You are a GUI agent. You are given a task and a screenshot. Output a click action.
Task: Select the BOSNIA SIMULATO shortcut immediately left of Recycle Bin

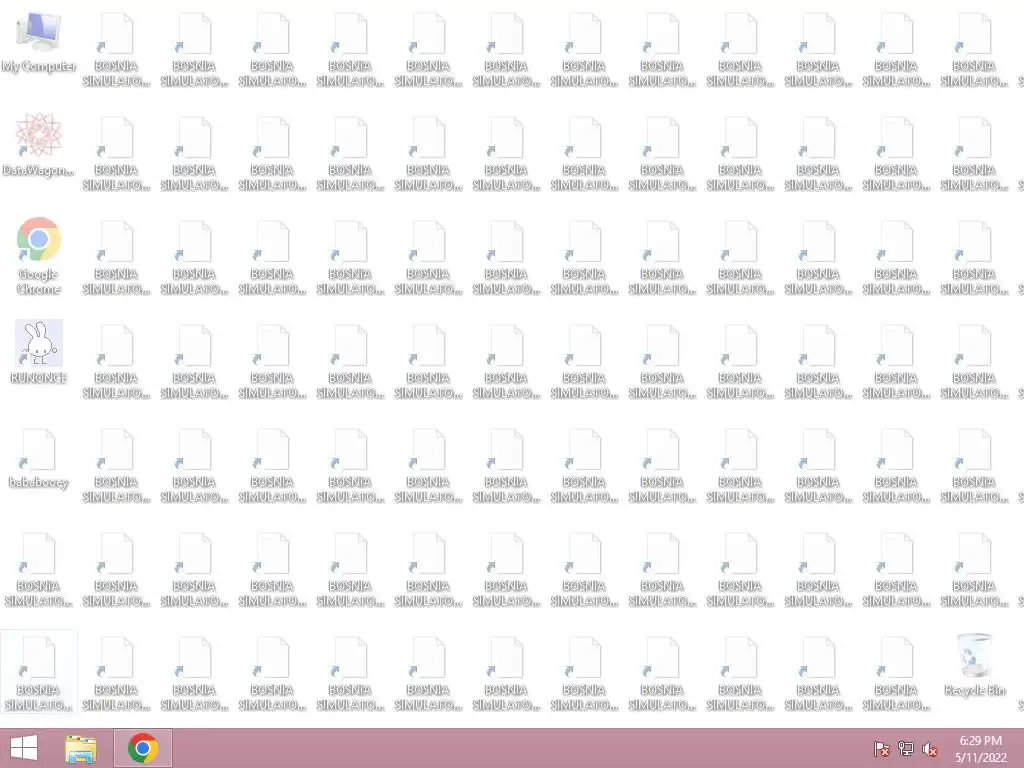click(x=896, y=674)
